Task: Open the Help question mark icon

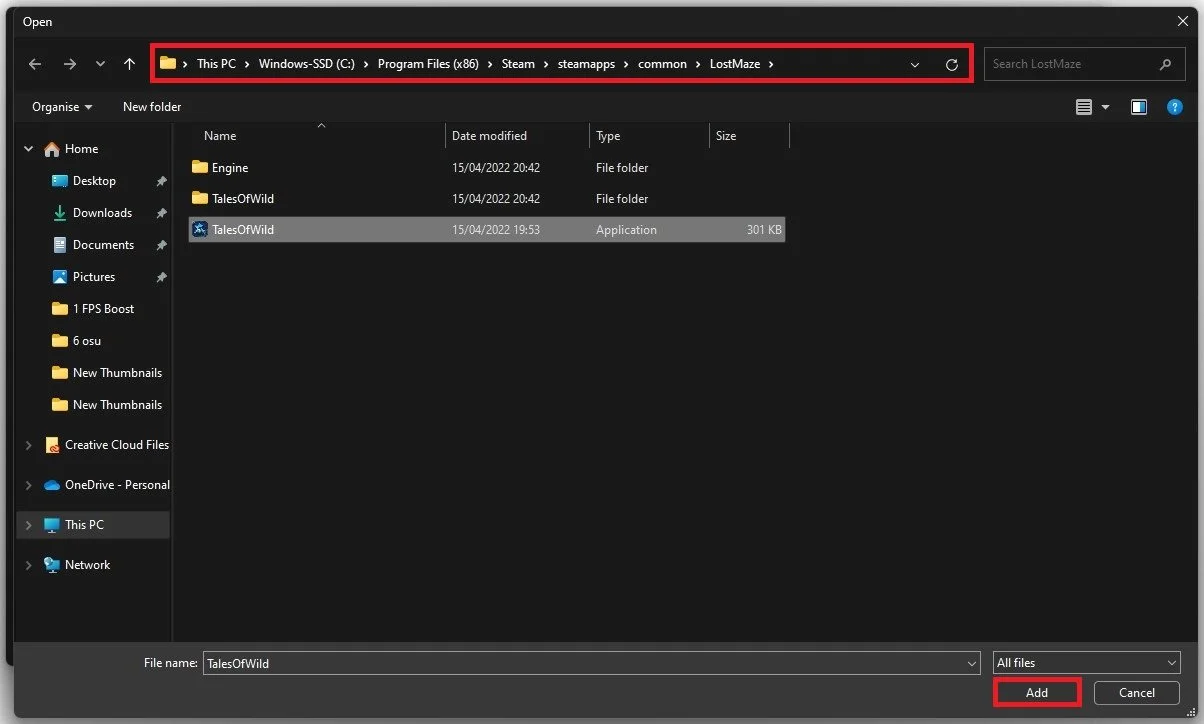Action: coord(1174,107)
